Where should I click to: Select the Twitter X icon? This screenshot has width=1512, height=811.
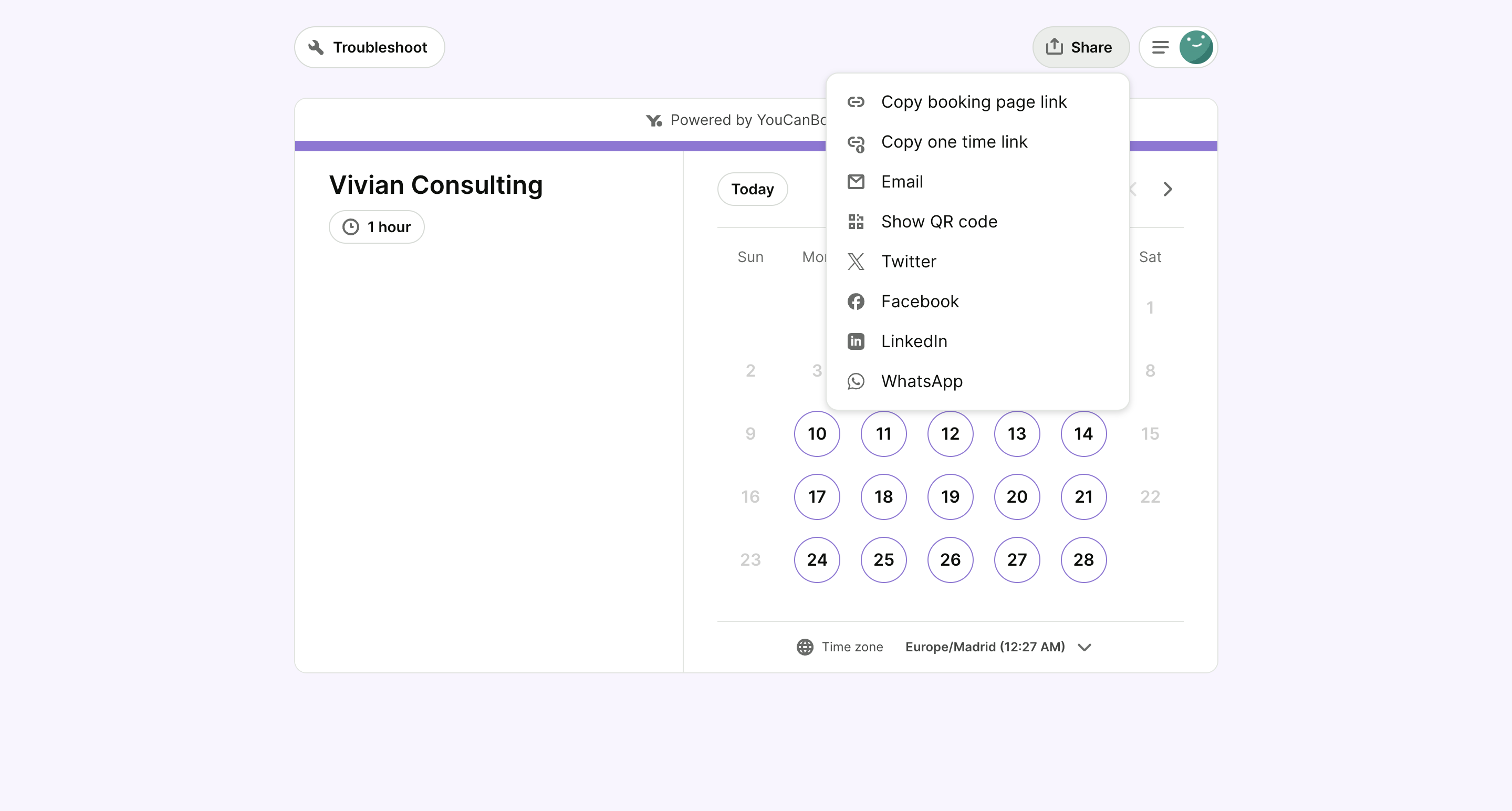click(857, 261)
